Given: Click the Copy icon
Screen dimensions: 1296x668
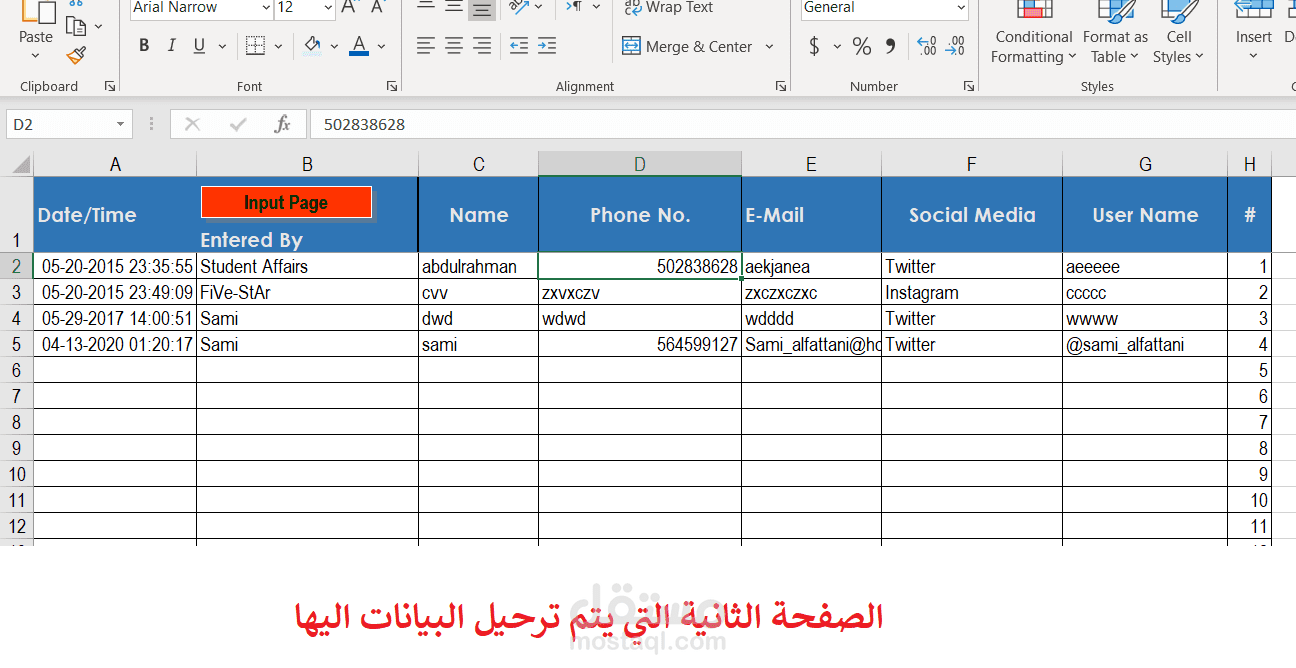Looking at the screenshot, I should (x=76, y=26).
